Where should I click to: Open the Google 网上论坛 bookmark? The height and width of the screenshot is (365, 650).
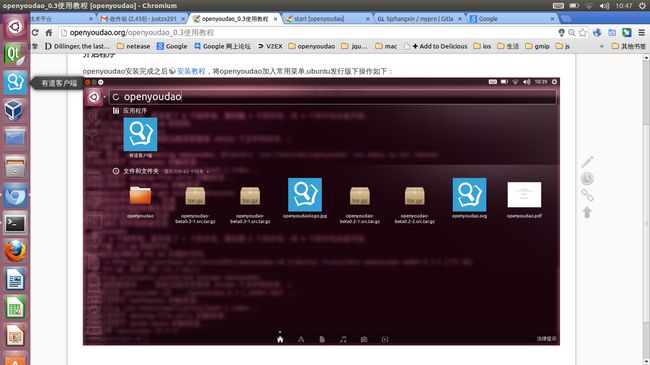pos(222,46)
